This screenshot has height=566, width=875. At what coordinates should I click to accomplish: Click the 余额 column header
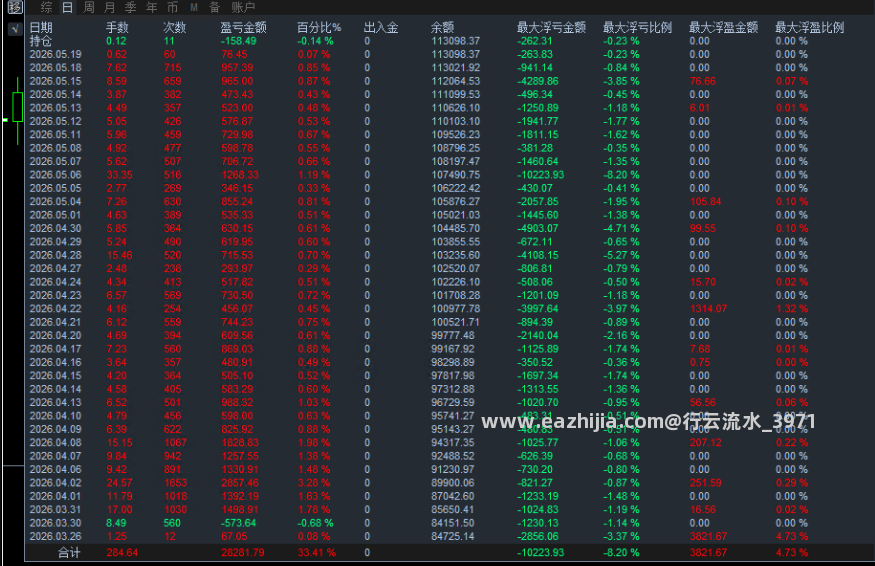point(443,27)
